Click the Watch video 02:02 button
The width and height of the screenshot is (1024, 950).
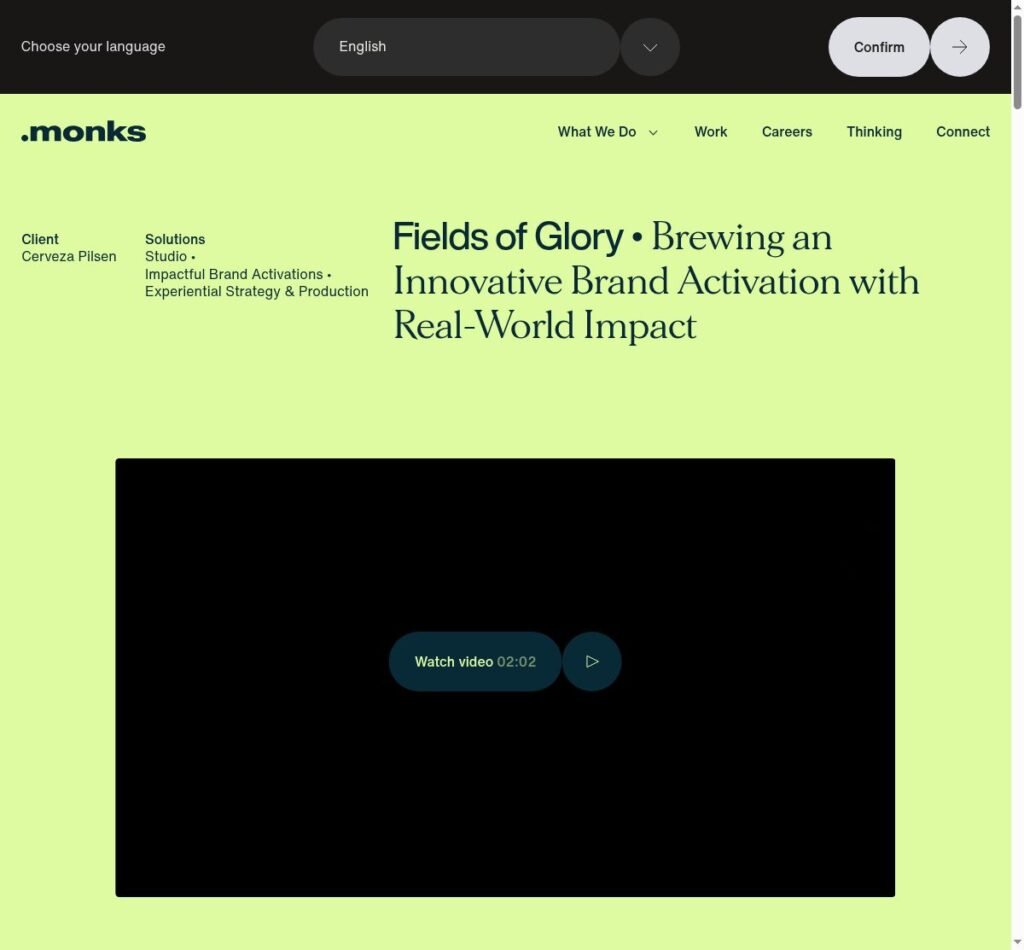pos(475,661)
